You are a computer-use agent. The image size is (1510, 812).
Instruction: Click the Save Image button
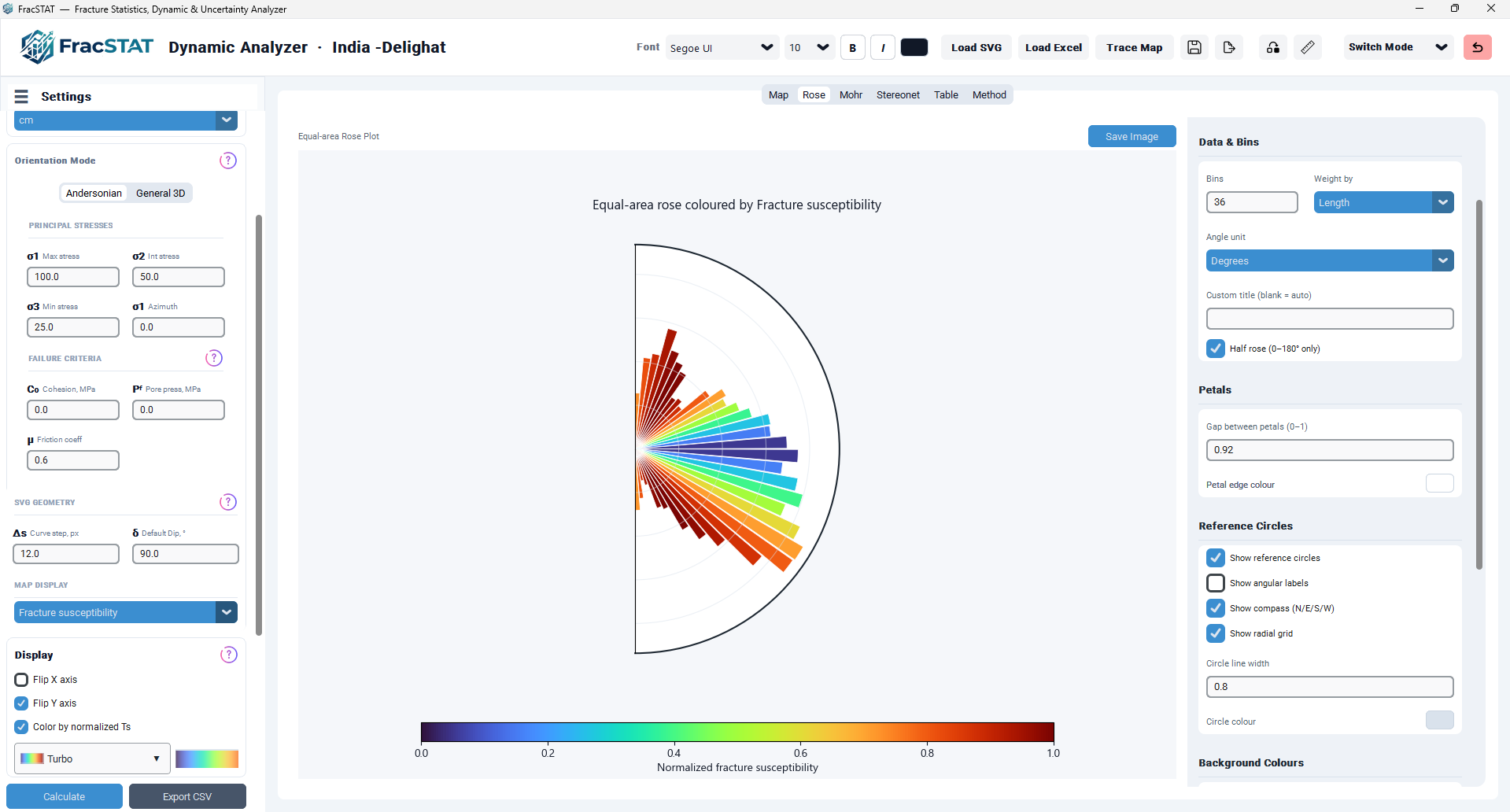(1132, 136)
